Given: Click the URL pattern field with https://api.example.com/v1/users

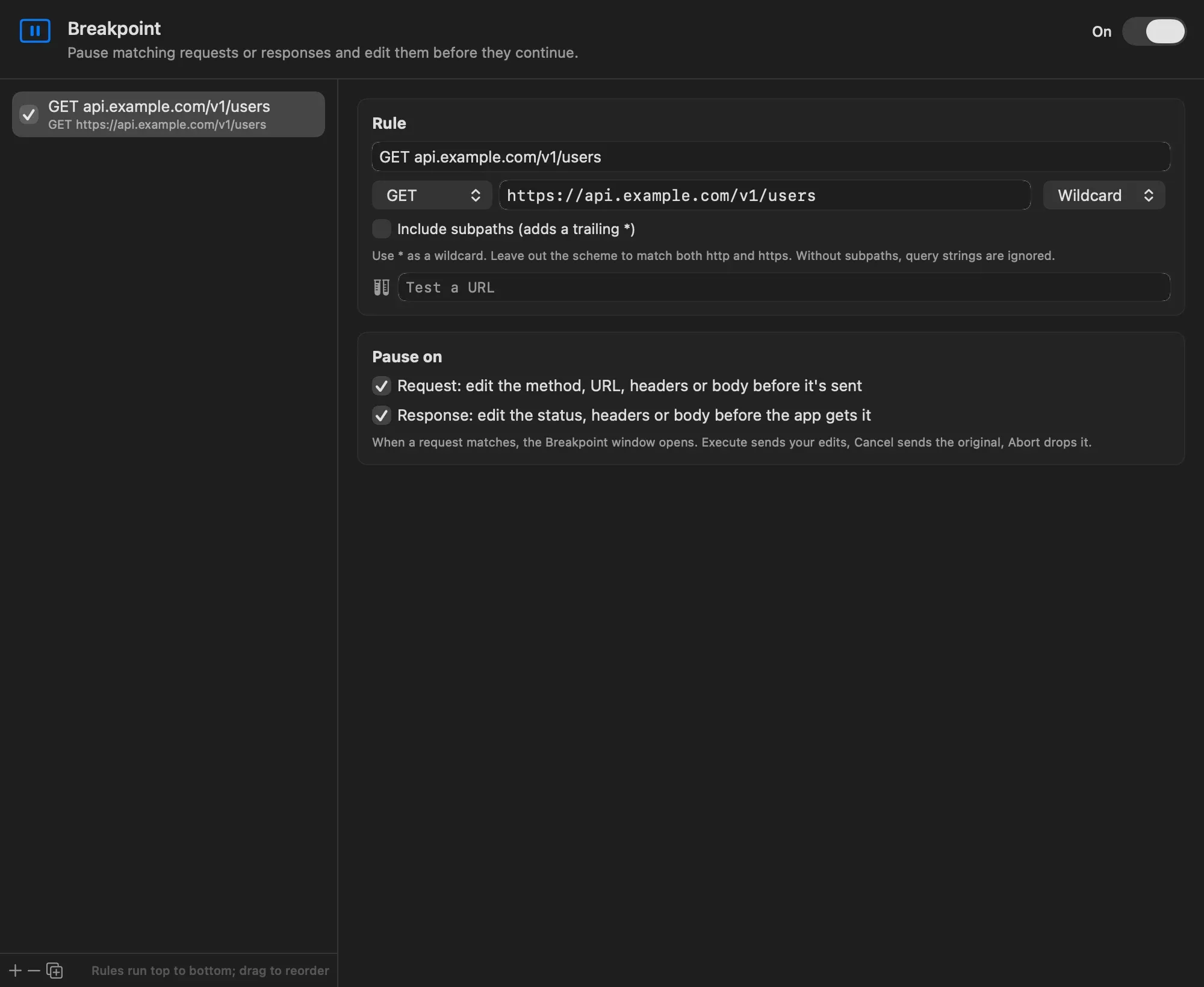Looking at the screenshot, I should 765,195.
